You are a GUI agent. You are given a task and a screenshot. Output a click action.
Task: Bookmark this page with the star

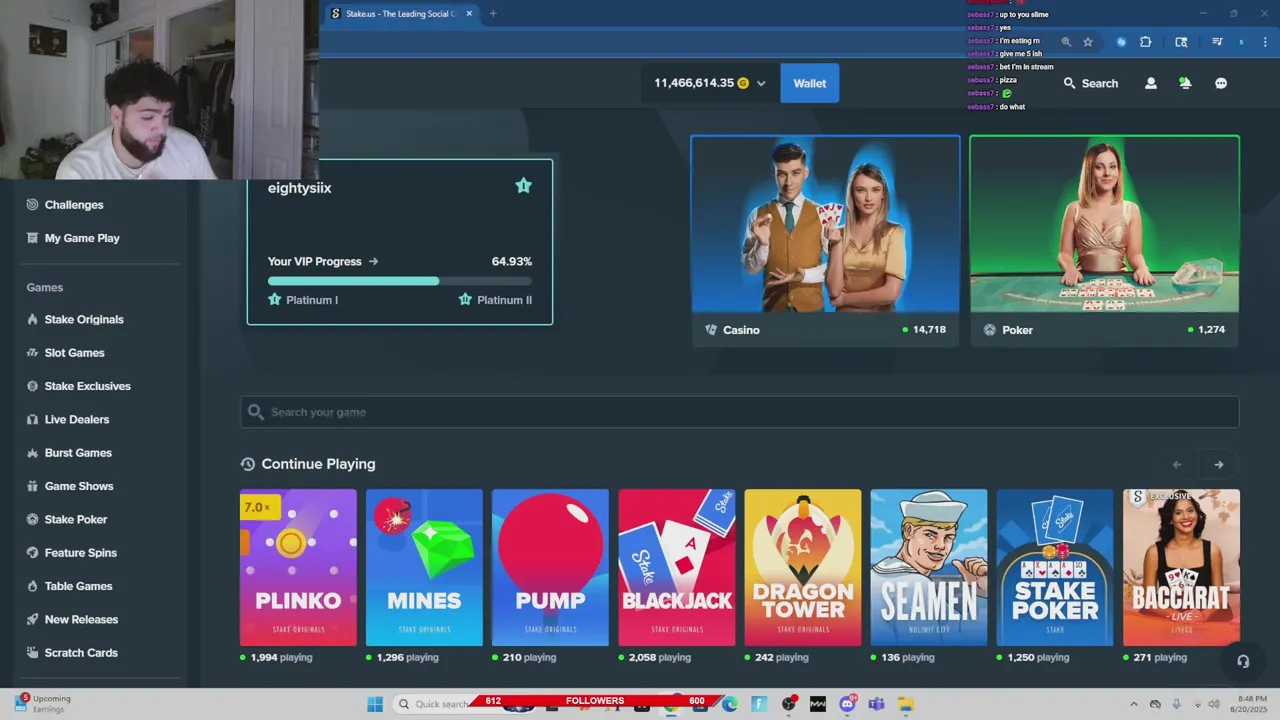tap(1088, 42)
